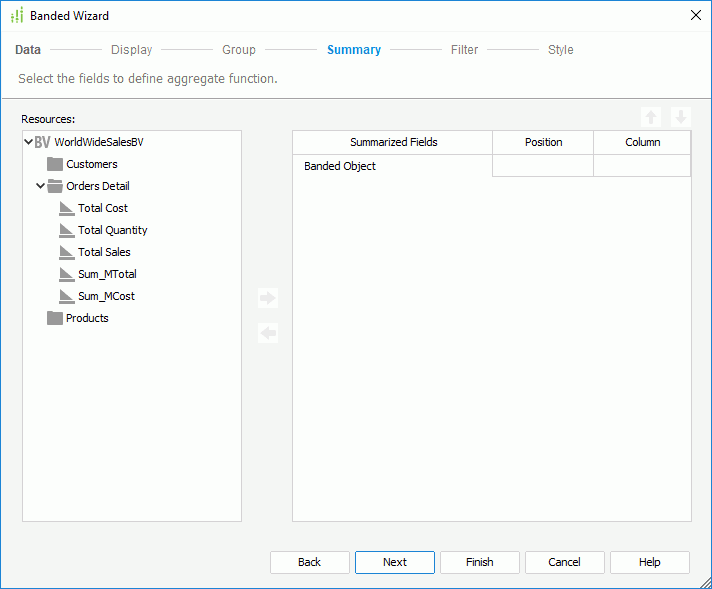
Task: Collapse the WorldWideSalesBV tree node
Action: point(28,142)
